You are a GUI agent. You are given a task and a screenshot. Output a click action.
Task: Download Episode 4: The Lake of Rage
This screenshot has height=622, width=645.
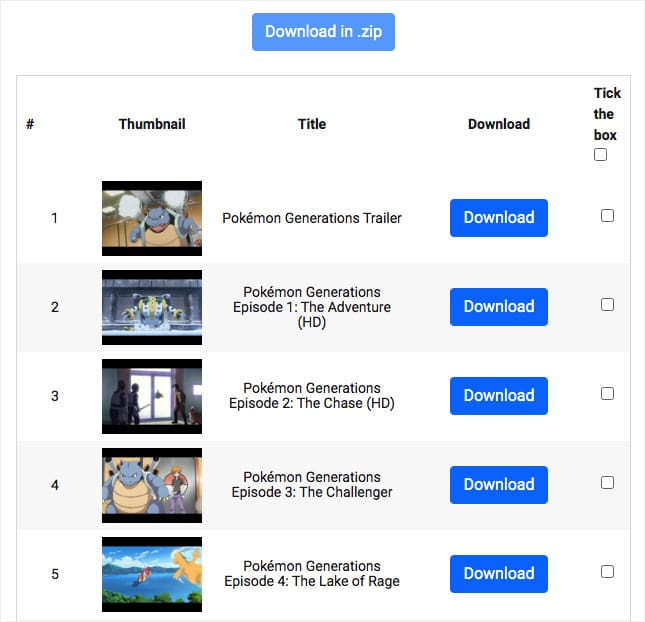(499, 574)
